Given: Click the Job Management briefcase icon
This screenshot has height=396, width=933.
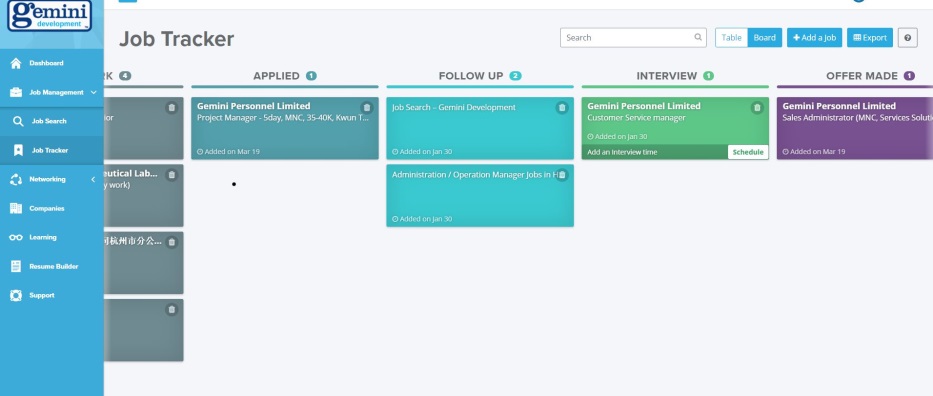Looking at the screenshot, I should point(16,92).
